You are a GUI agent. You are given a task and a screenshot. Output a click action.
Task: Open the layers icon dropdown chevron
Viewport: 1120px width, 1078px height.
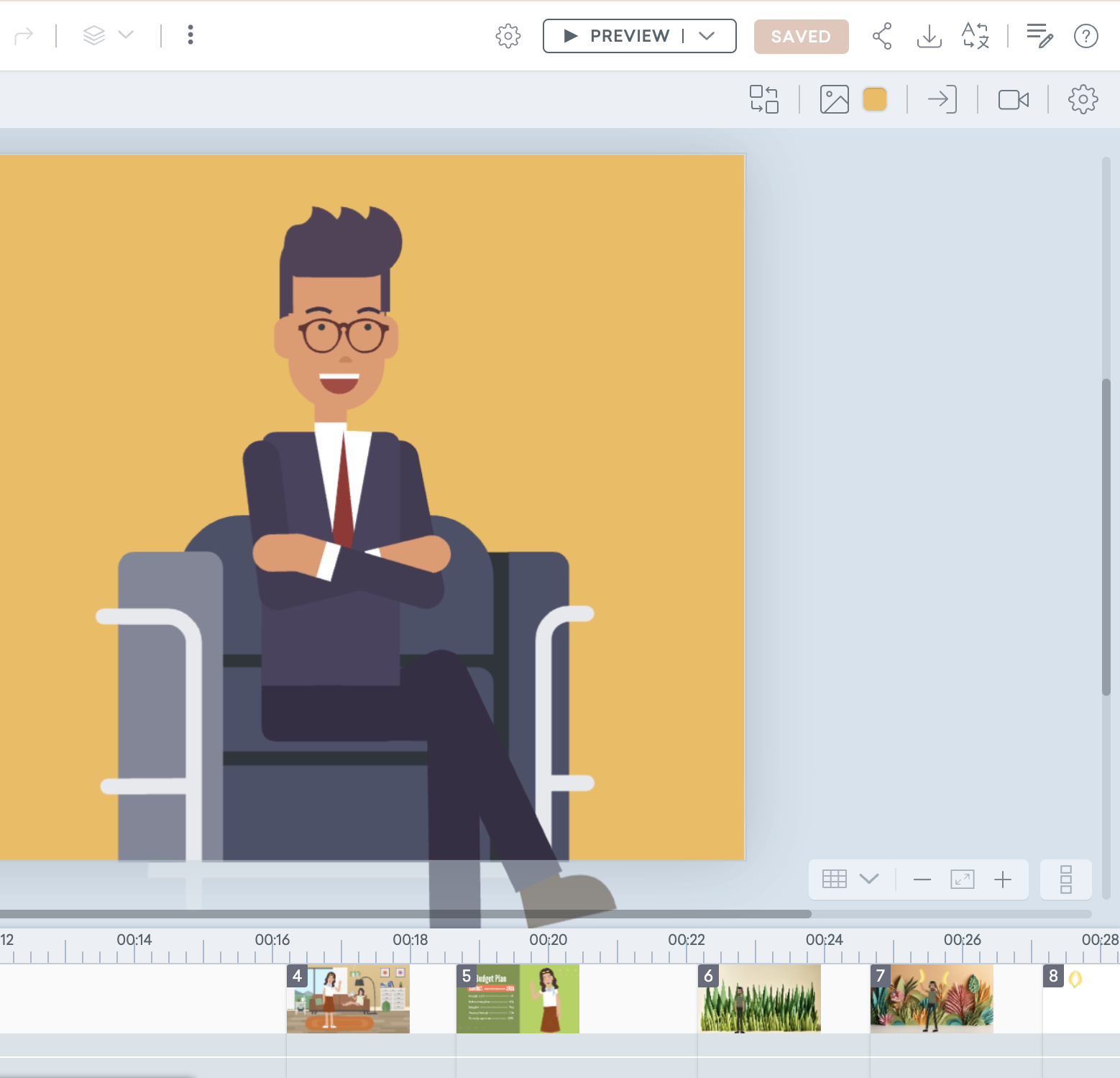[127, 35]
